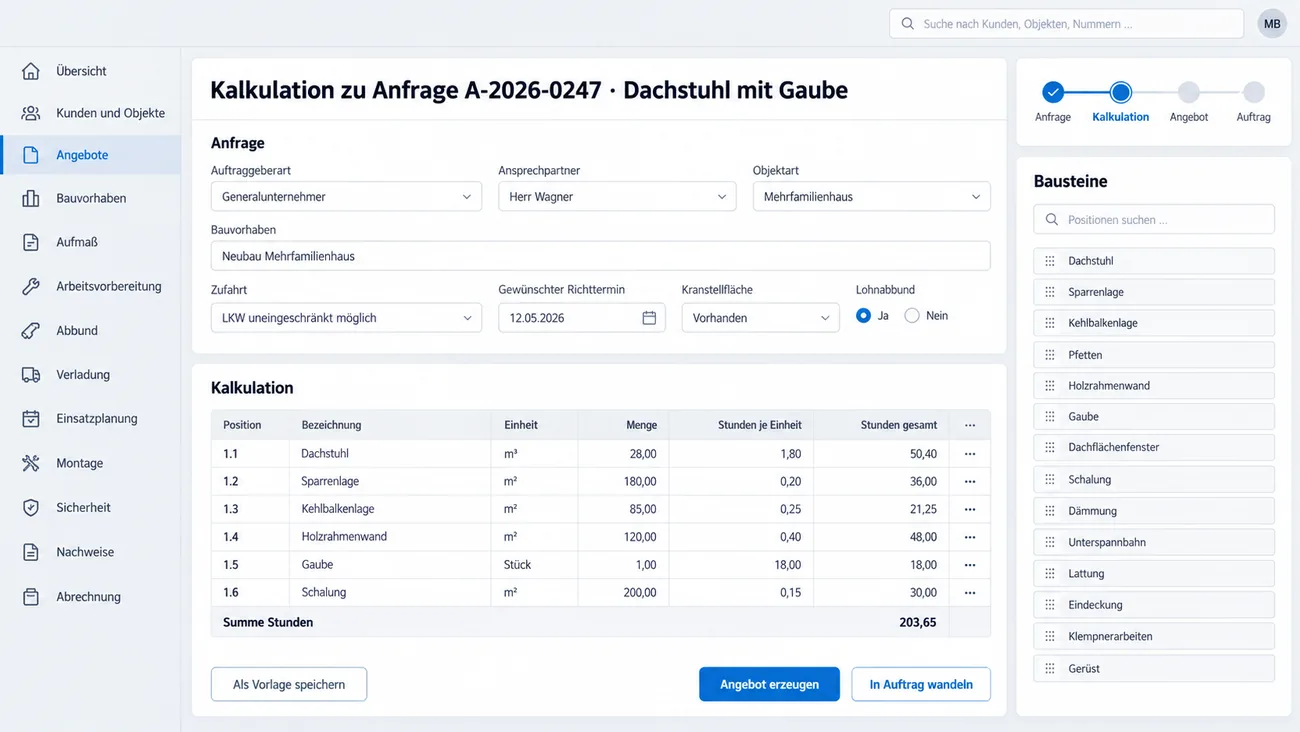Click the Montage tools icon
The width and height of the screenshot is (1300, 732).
click(x=31, y=463)
